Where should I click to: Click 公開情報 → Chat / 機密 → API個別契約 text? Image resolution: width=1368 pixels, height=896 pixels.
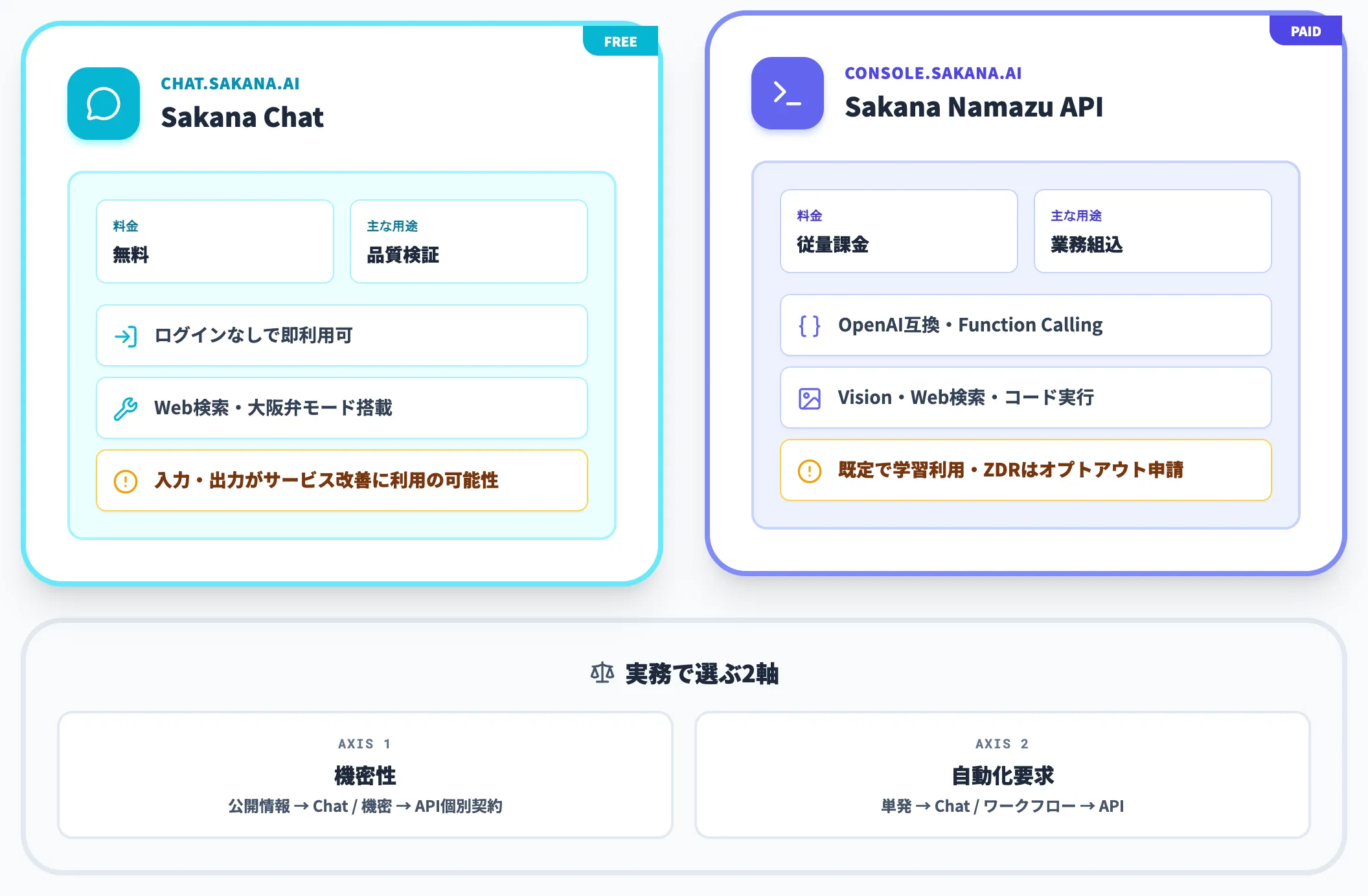click(365, 806)
